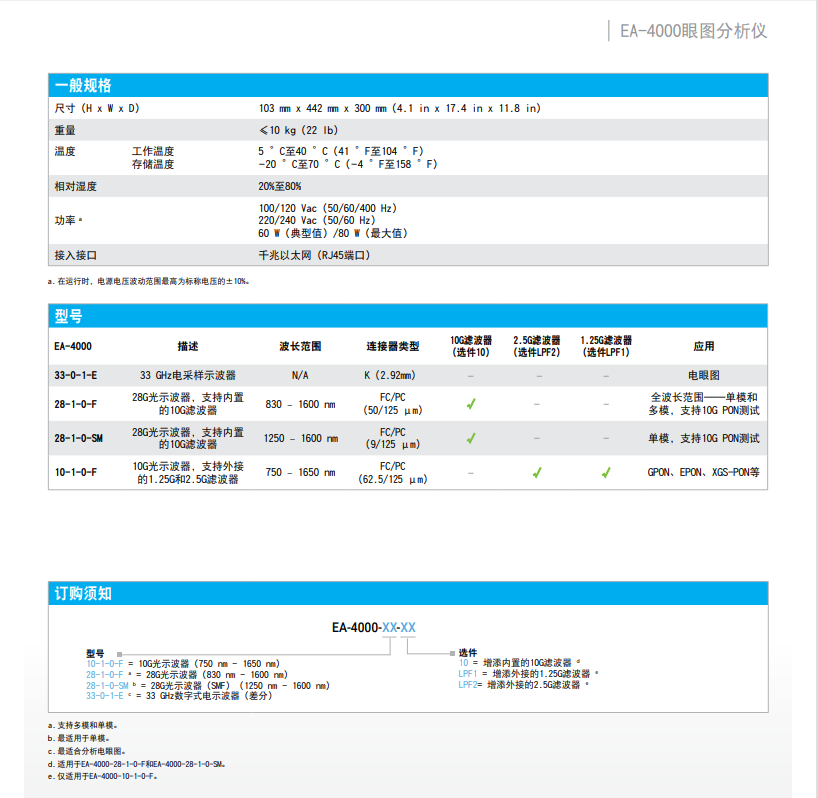Click the 10G滤波器 (选件10) column header
818x798 pixels.
471,346
